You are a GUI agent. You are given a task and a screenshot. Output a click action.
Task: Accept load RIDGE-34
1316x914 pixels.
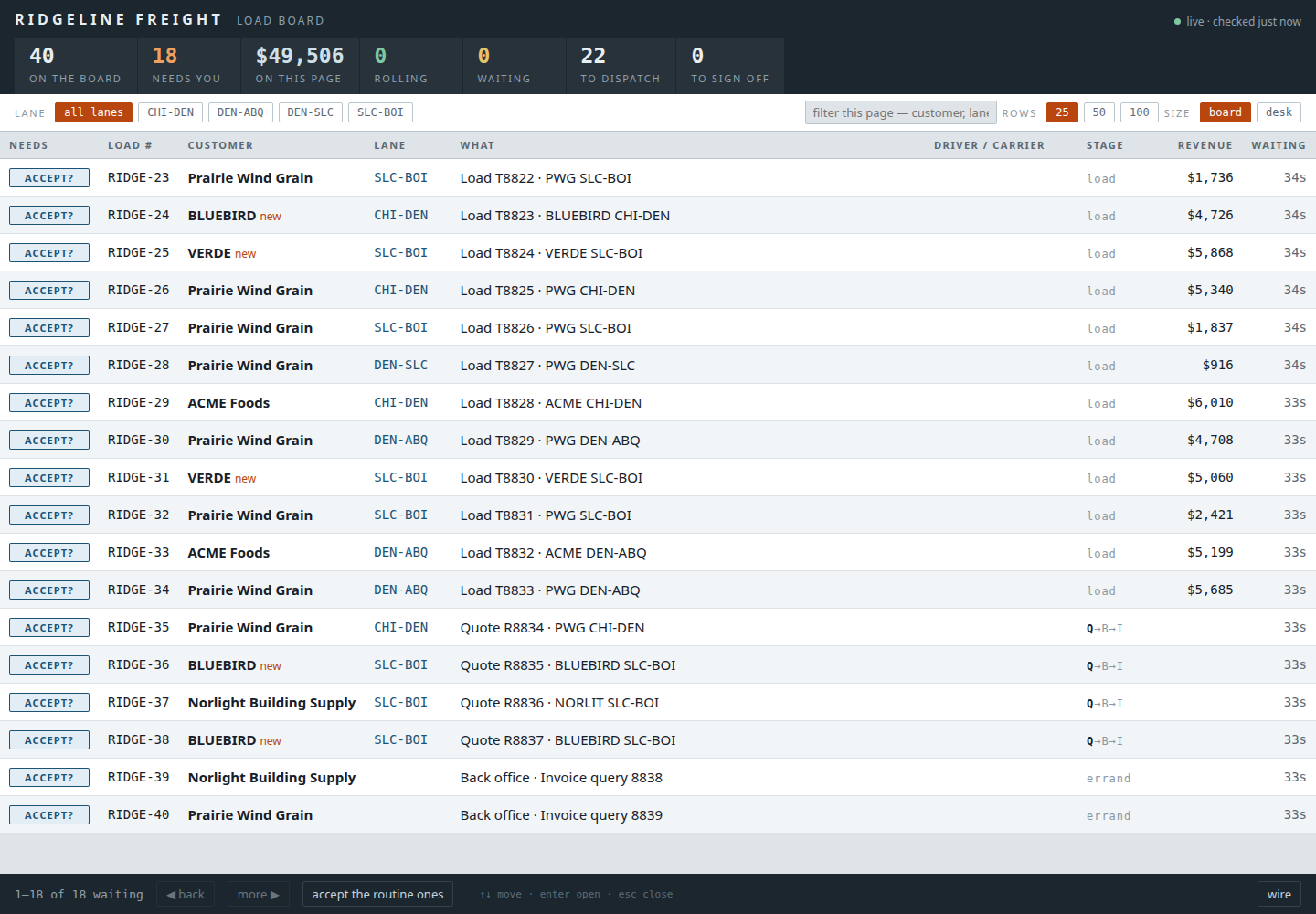(49, 590)
